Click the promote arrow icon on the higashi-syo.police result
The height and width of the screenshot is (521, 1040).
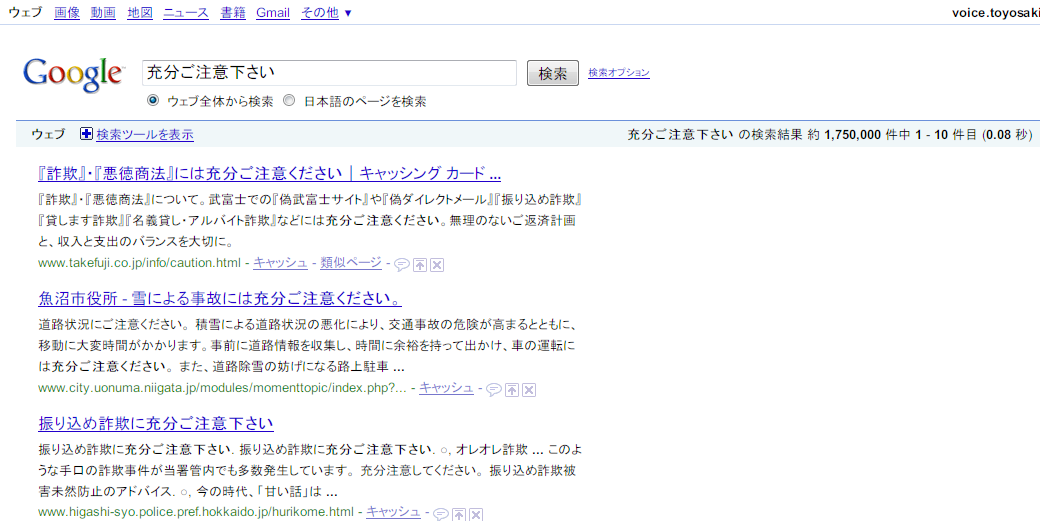click(x=459, y=514)
